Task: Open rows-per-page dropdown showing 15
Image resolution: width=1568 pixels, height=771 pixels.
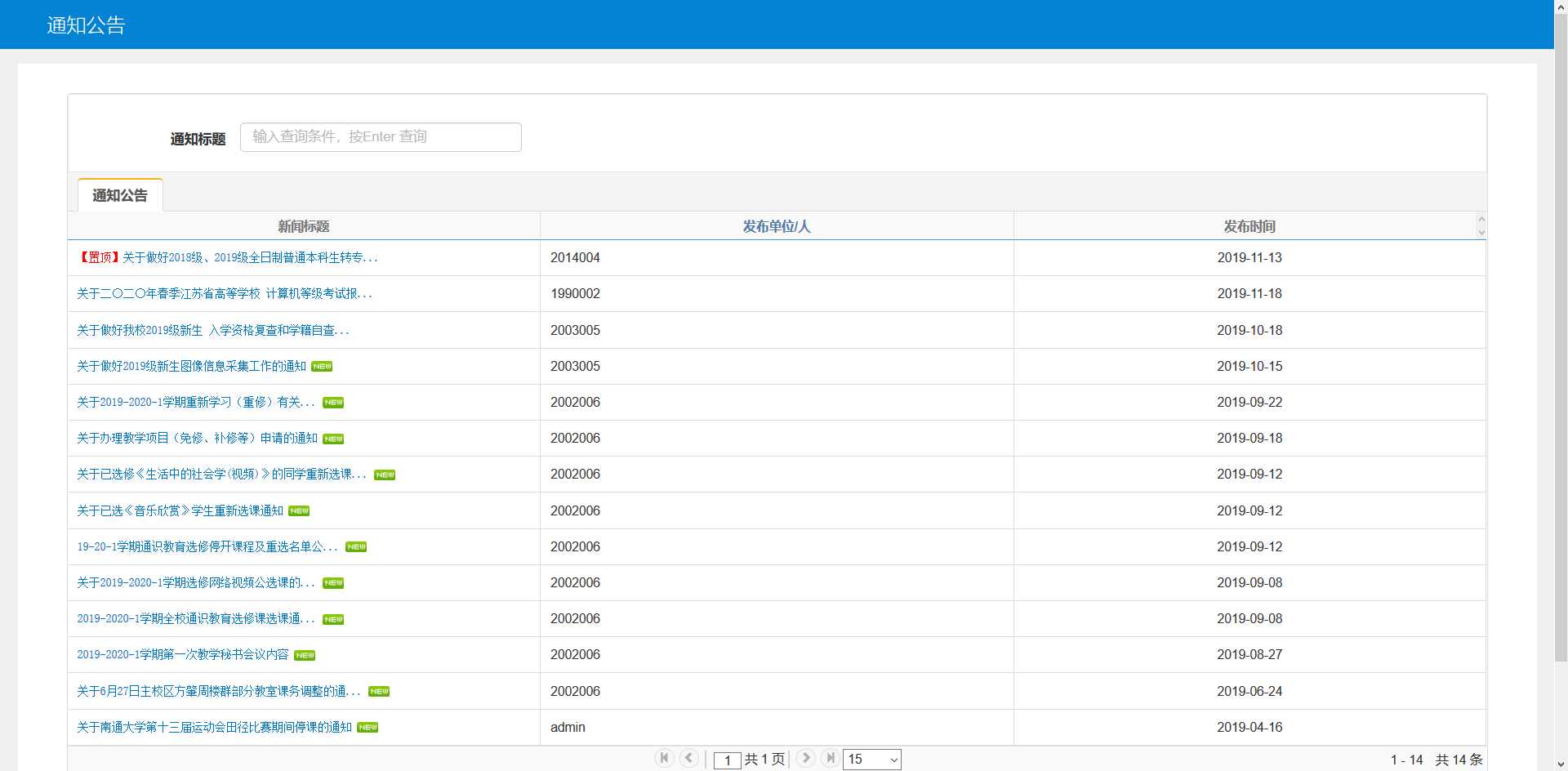Action: click(872, 760)
